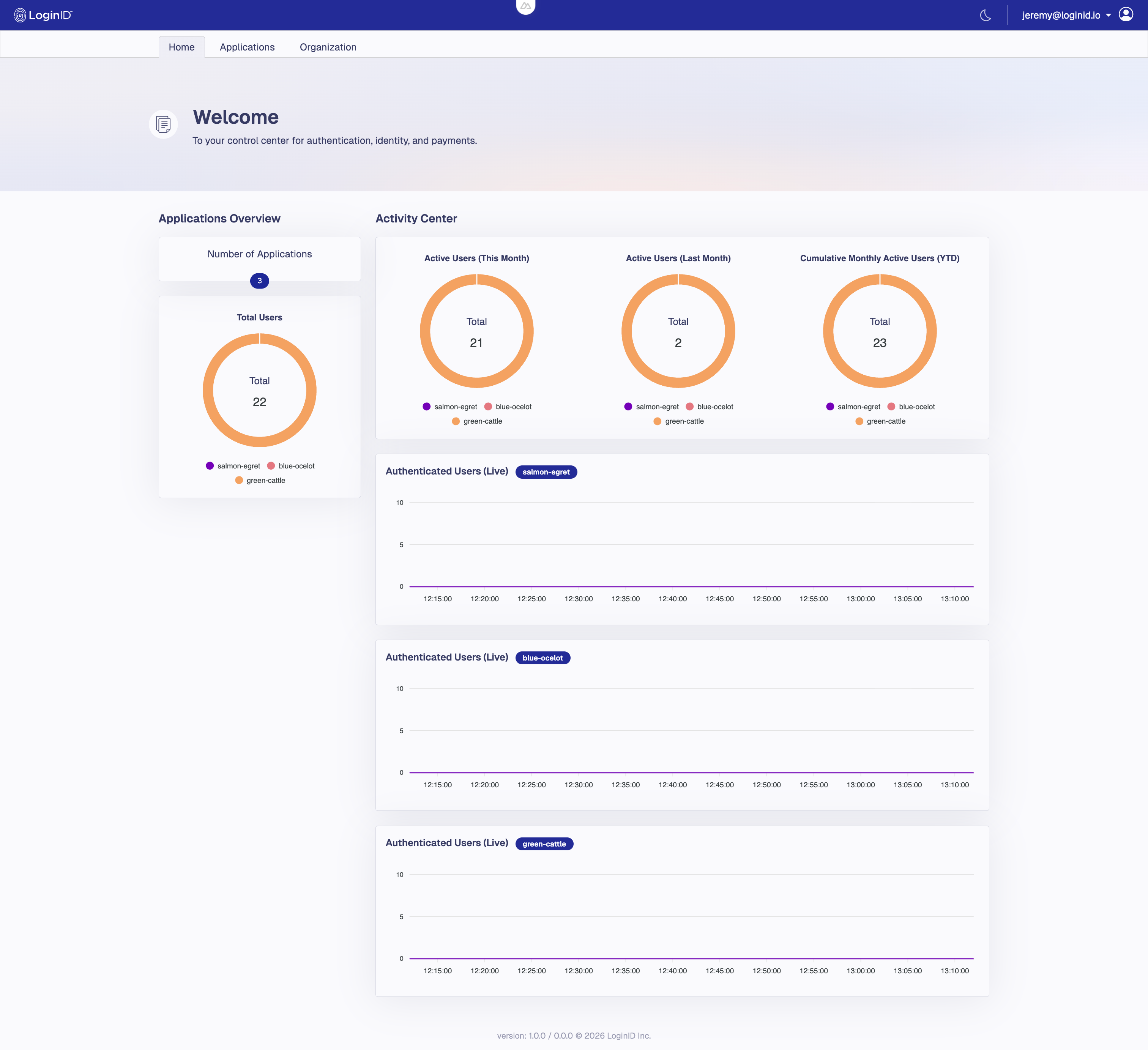1148x1050 pixels.
Task: Click the version footer text
Action: point(574,1036)
